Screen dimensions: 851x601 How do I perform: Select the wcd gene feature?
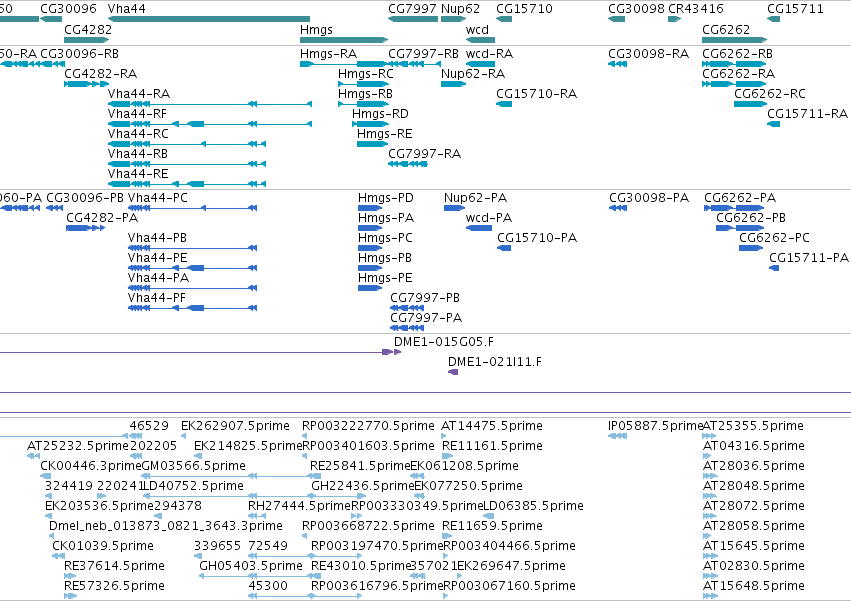point(480,40)
